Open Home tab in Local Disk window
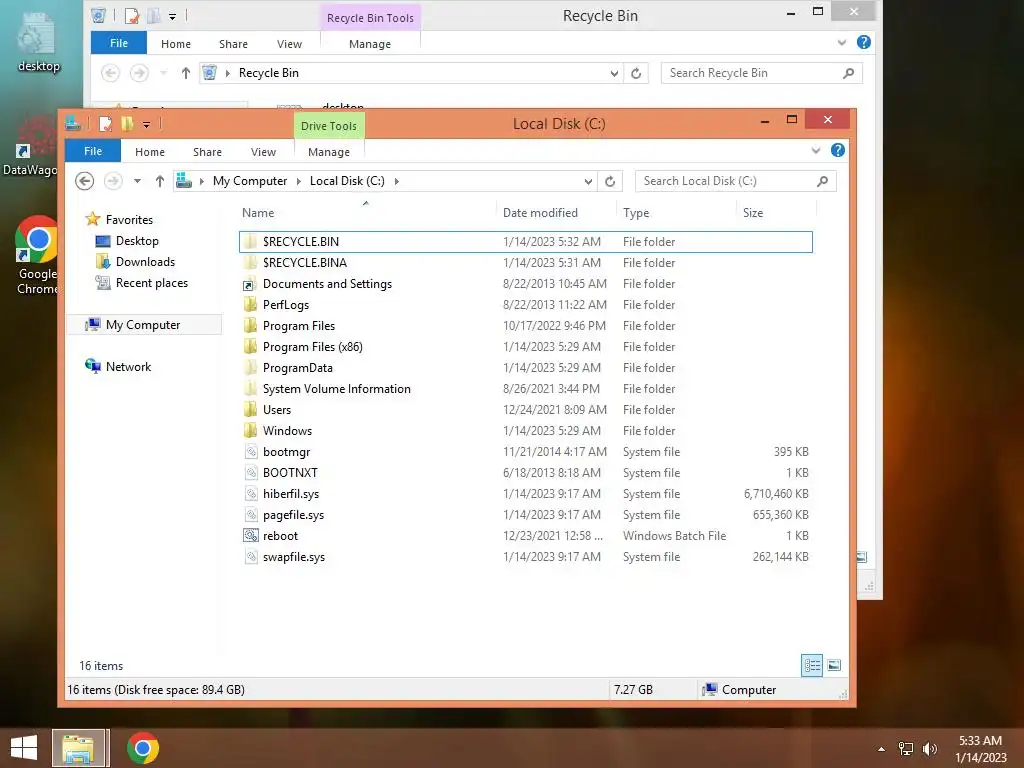Screen dimensions: 1024x768 tap(150, 152)
